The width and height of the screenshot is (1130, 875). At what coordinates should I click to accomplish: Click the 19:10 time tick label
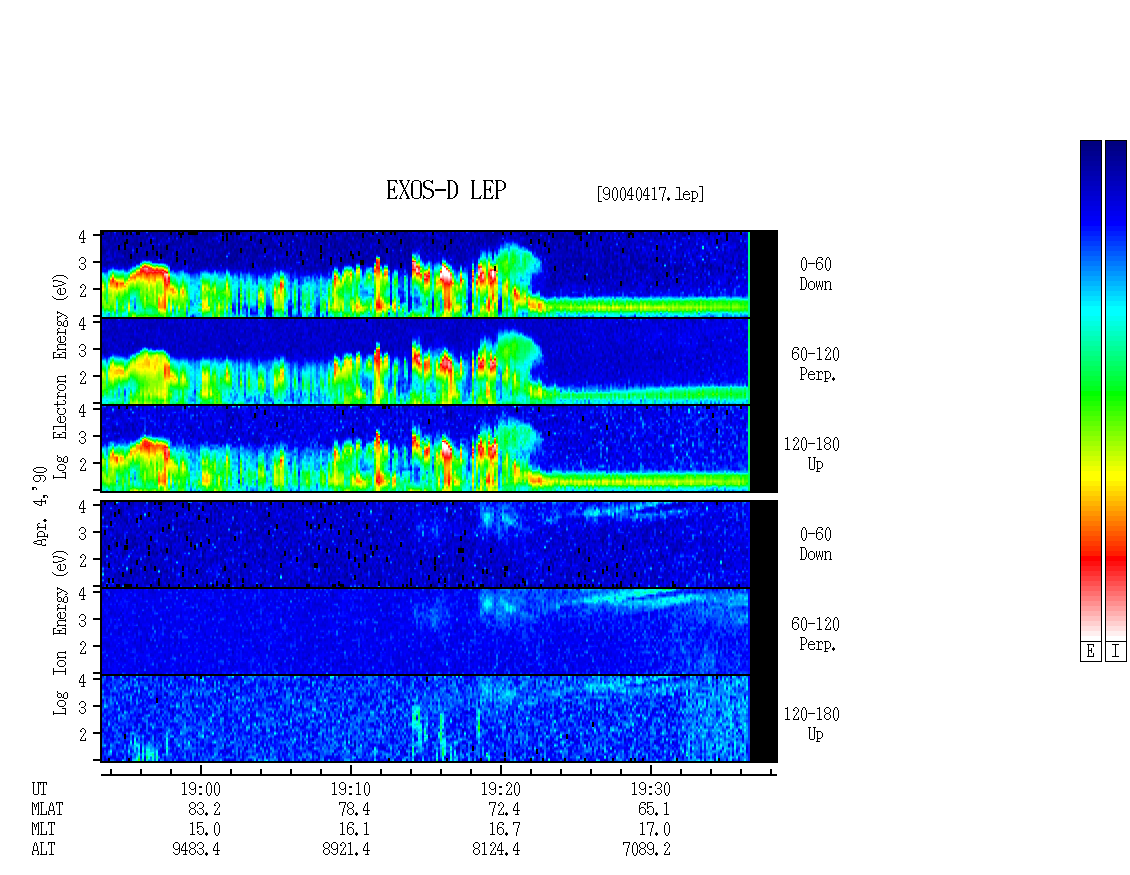coord(351,789)
